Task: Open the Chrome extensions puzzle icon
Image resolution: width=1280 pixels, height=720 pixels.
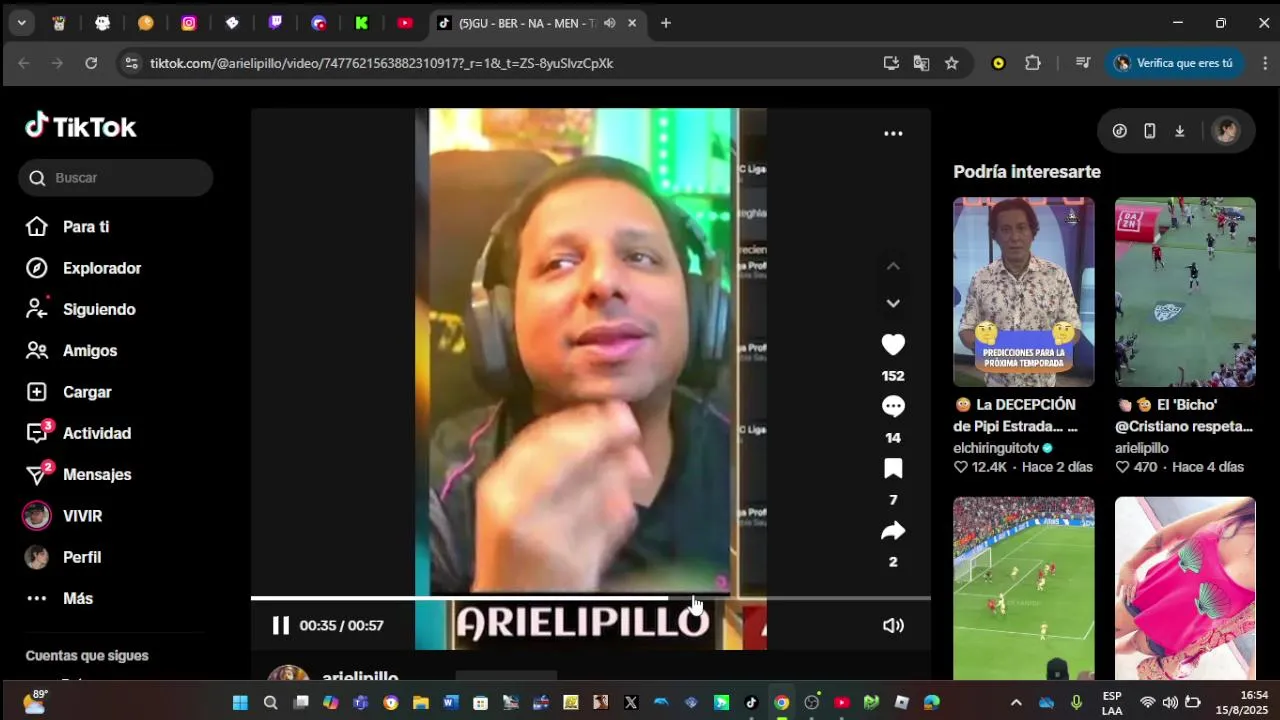Action: (1033, 63)
